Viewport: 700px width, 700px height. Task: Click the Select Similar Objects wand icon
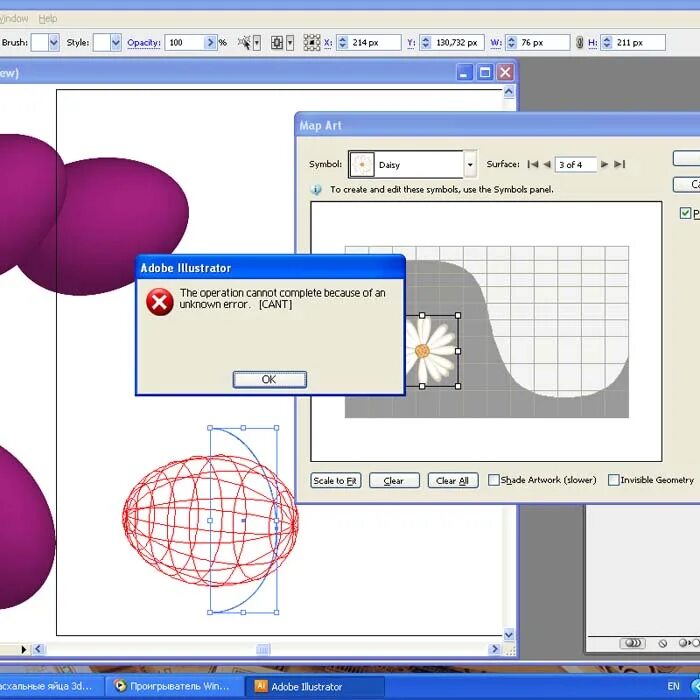click(x=245, y=43)
